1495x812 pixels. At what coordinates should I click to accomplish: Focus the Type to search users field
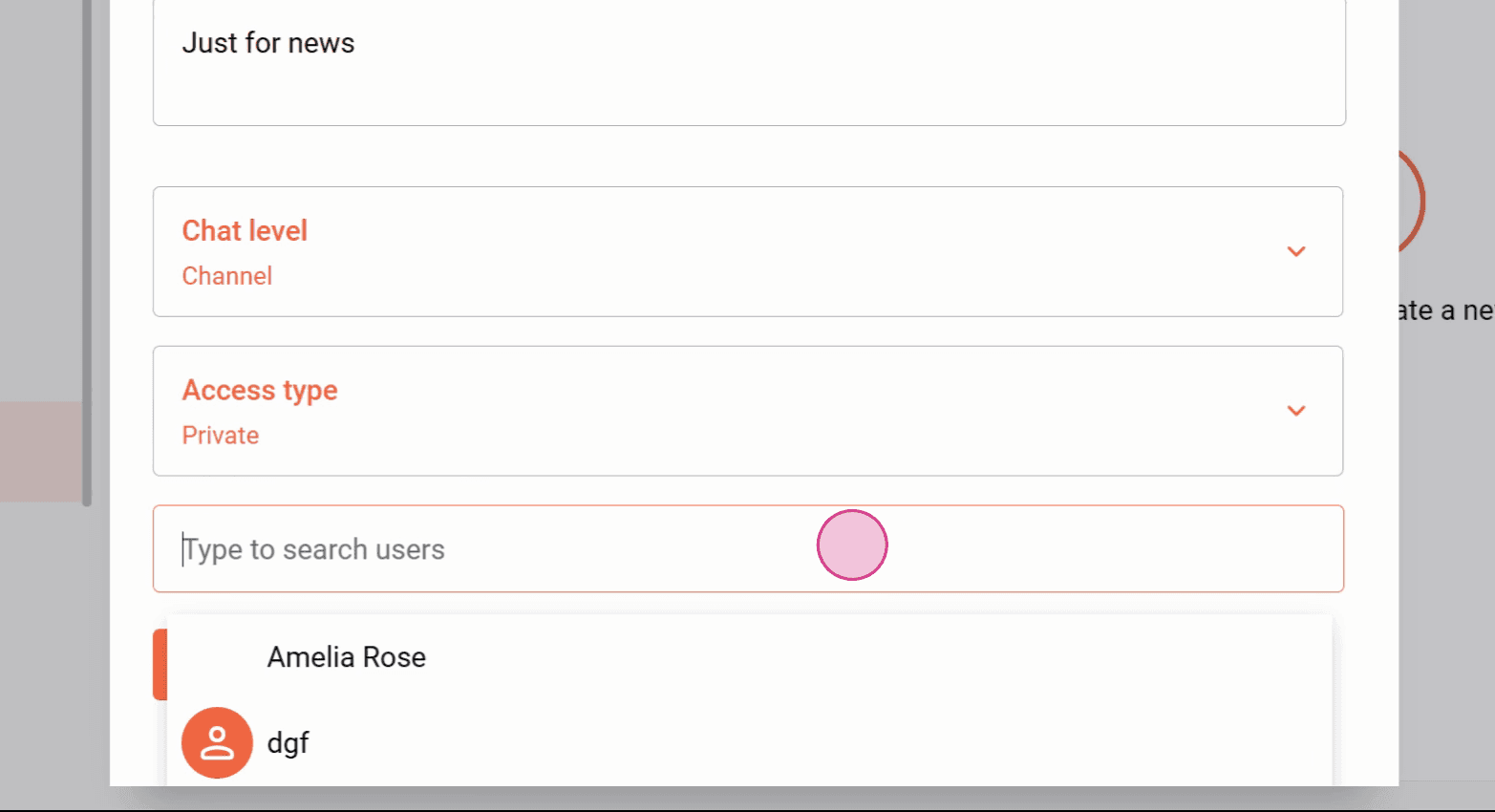point(748,548)
